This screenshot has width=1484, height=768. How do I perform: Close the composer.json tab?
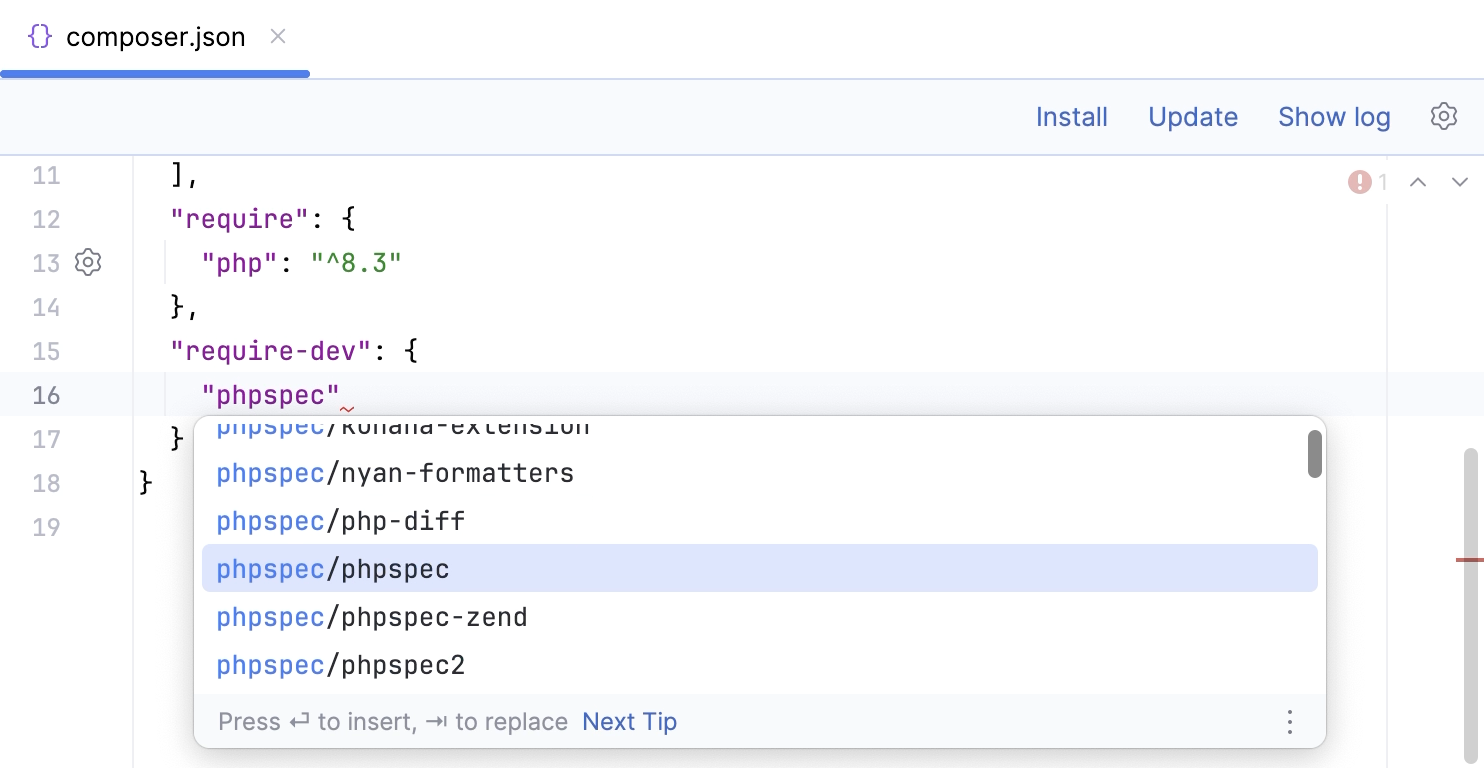point(277,36)
